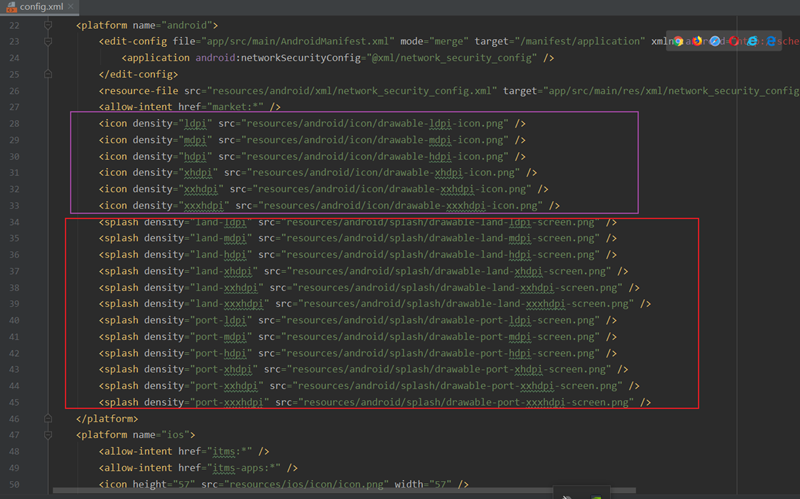Click android:networkSecurityConfig attribute on line 24

click(278, 58)
